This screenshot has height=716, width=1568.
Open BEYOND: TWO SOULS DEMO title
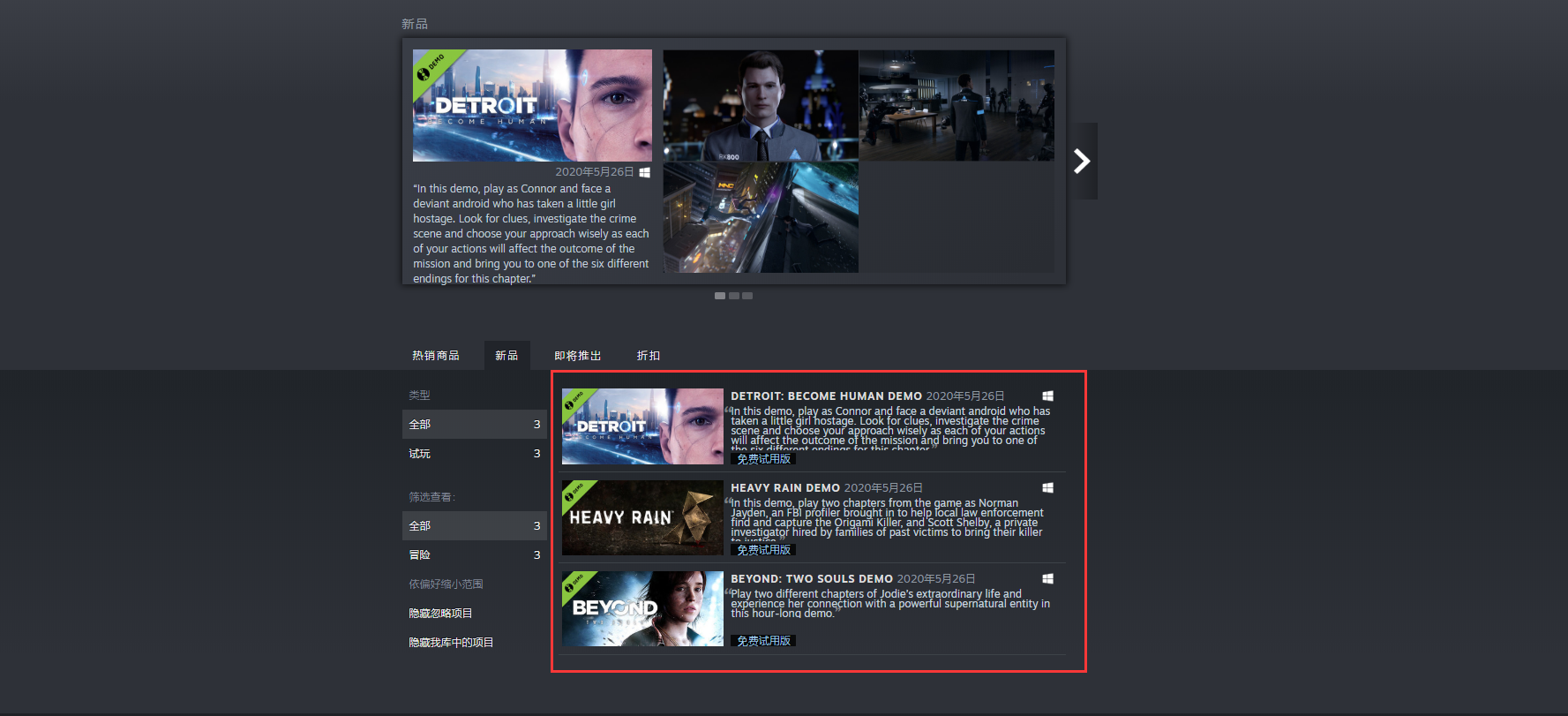[812, 579]
